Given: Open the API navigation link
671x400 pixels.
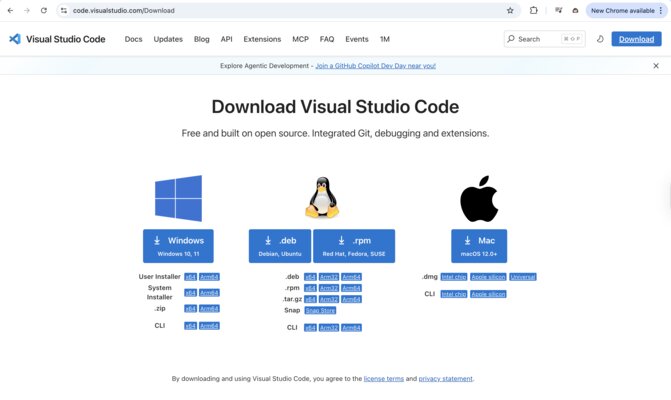Looking at the screenshot, I should click(226, 39).
